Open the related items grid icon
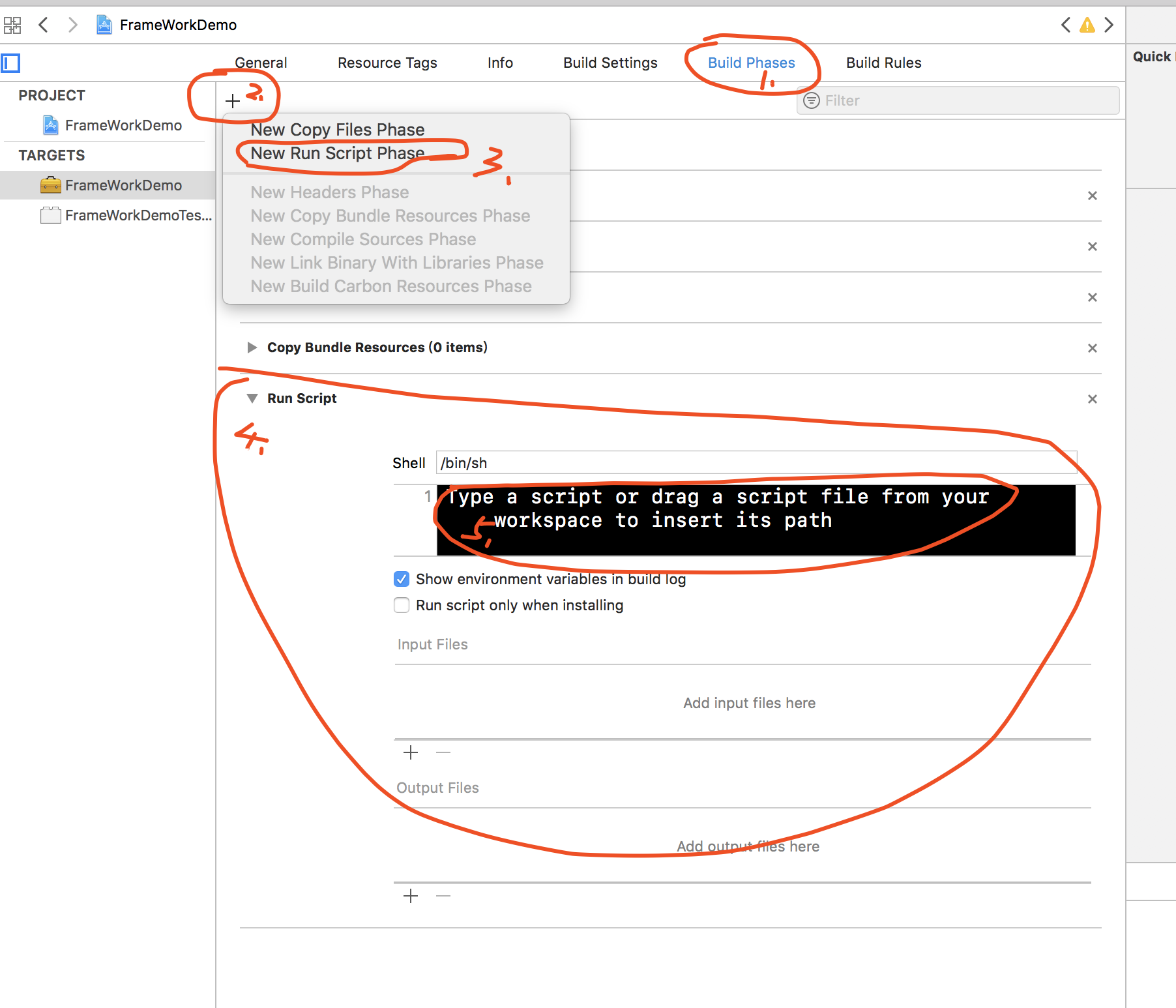Screen dimensions: 1176x1008 [12, 25]
